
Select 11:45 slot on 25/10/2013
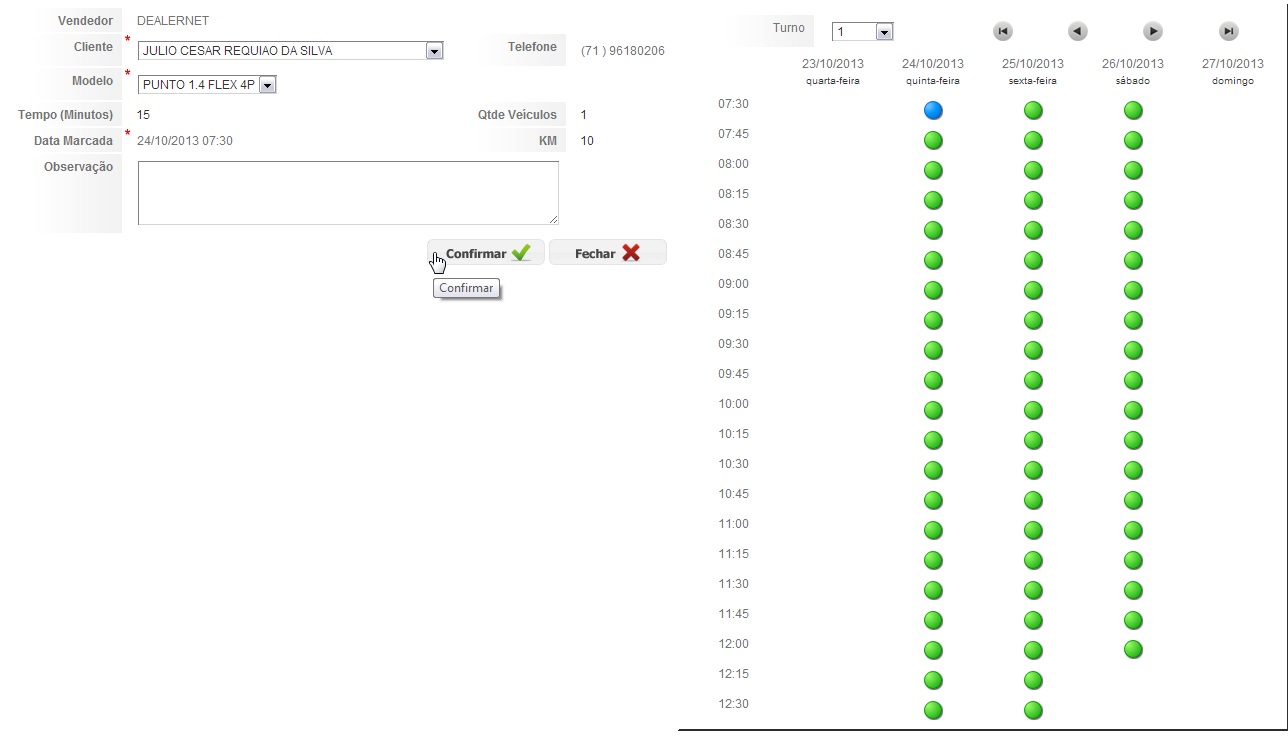point(1033,620)
